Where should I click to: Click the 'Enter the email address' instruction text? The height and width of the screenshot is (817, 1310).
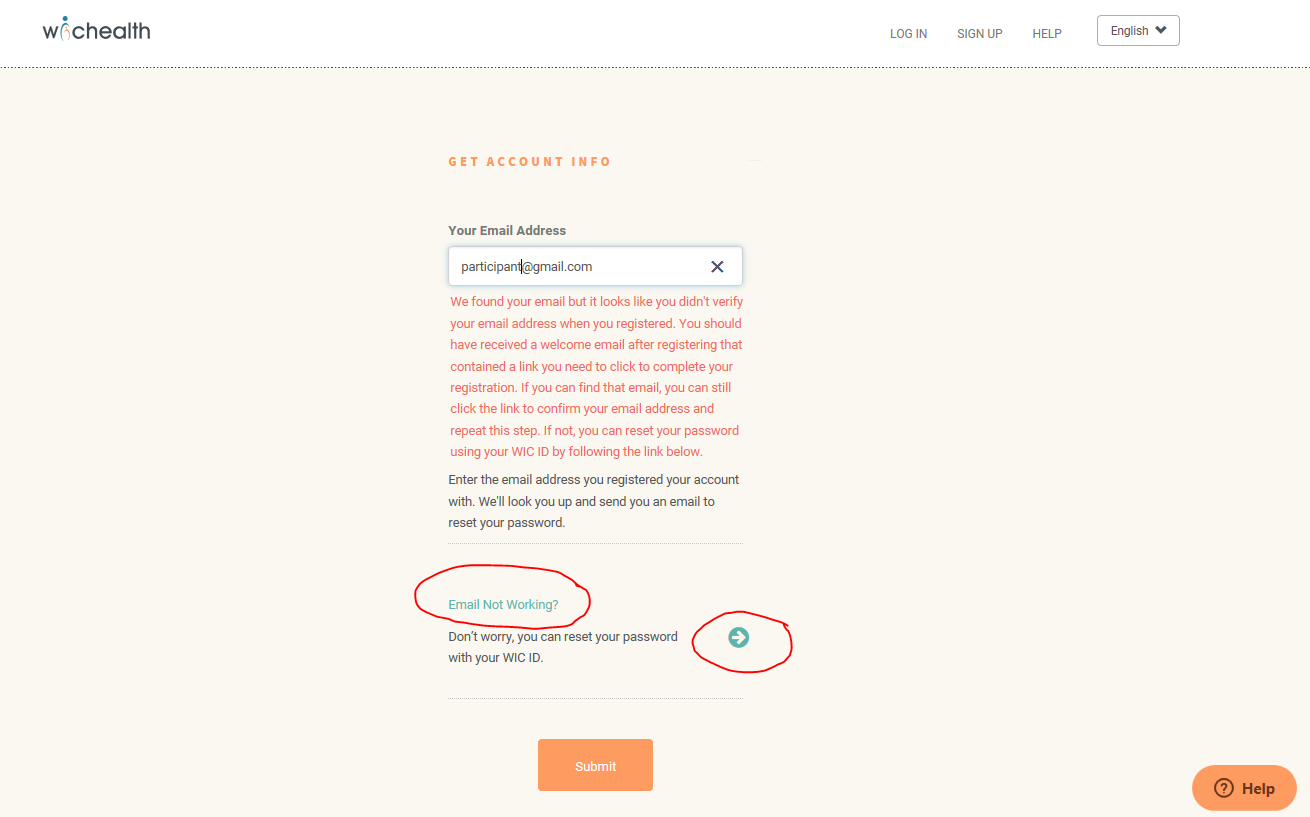click(x=594, y=501)
